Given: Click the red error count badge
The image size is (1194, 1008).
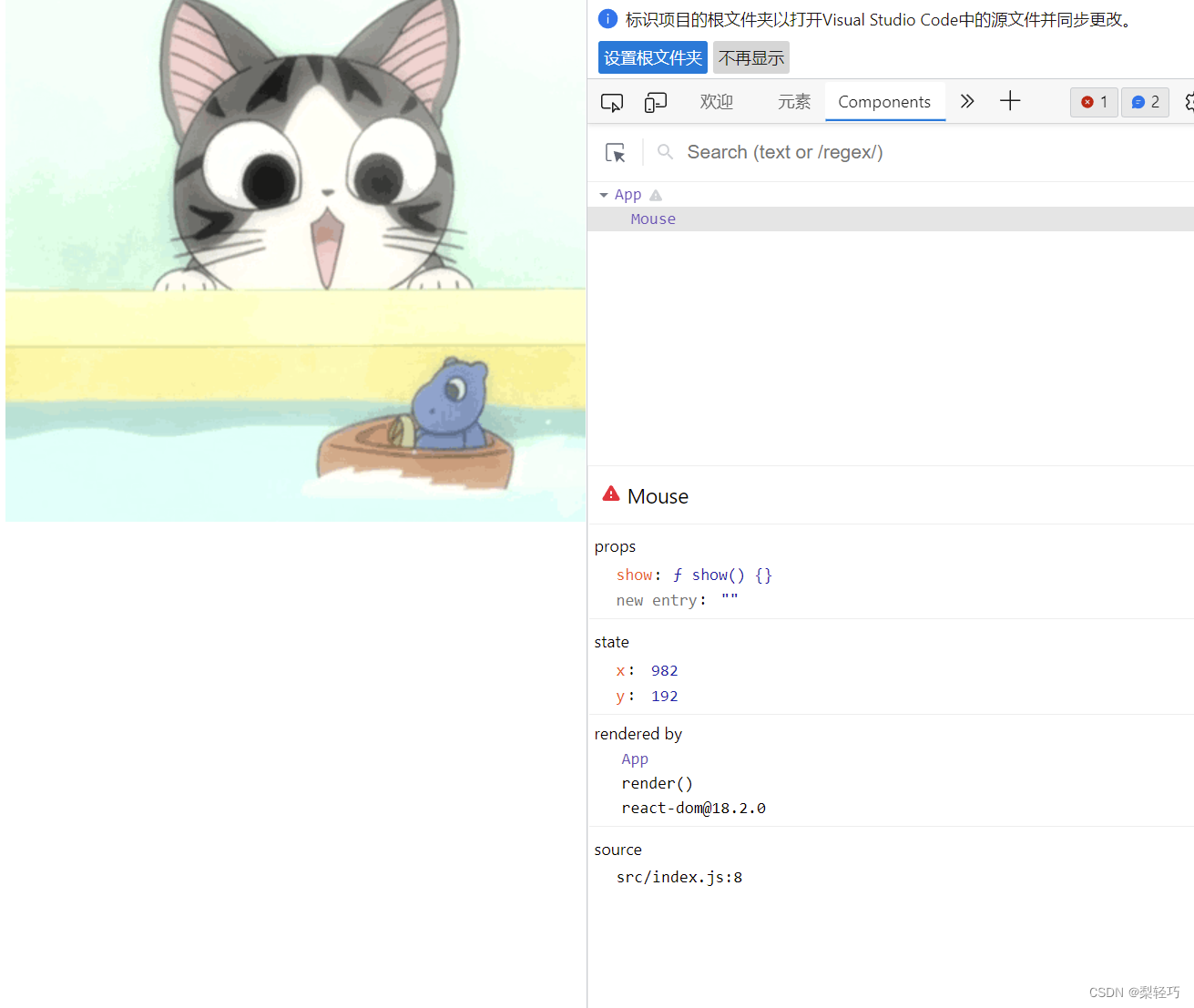Looking at the screenshot, I should (x=1093, y=102).
